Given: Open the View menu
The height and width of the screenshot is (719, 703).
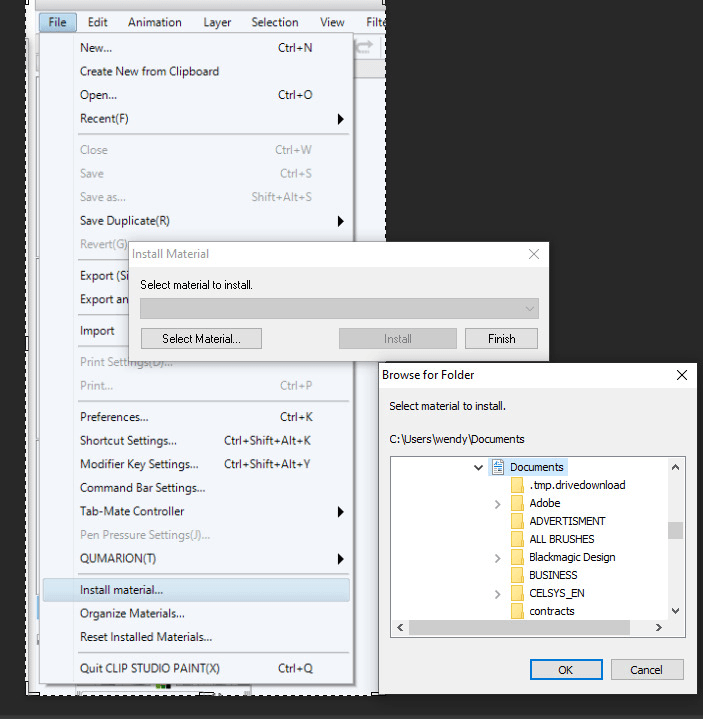Looking at the screenshot, I should click(332, 22).
